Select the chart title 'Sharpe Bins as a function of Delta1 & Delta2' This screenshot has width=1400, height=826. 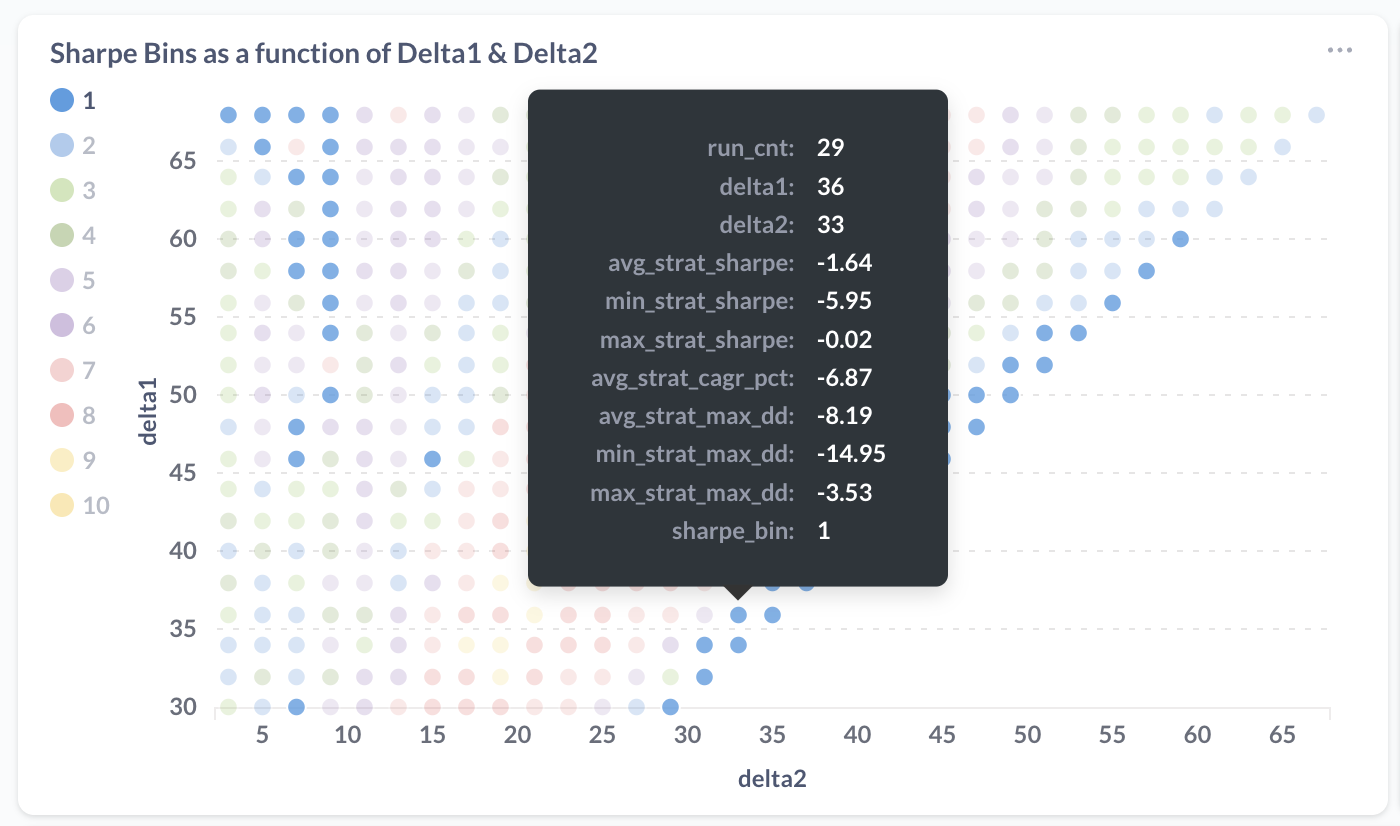(x=322, y=52)
